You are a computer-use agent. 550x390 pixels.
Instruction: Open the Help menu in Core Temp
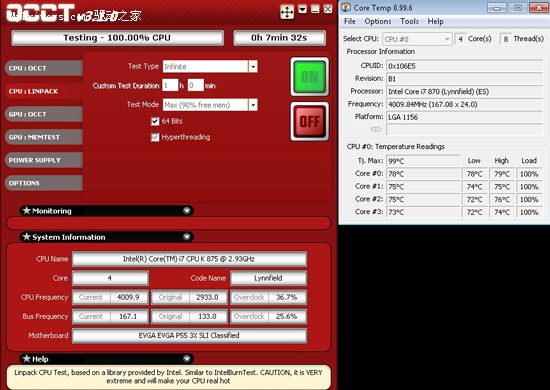pyautogui.click(x=435, y=21)
